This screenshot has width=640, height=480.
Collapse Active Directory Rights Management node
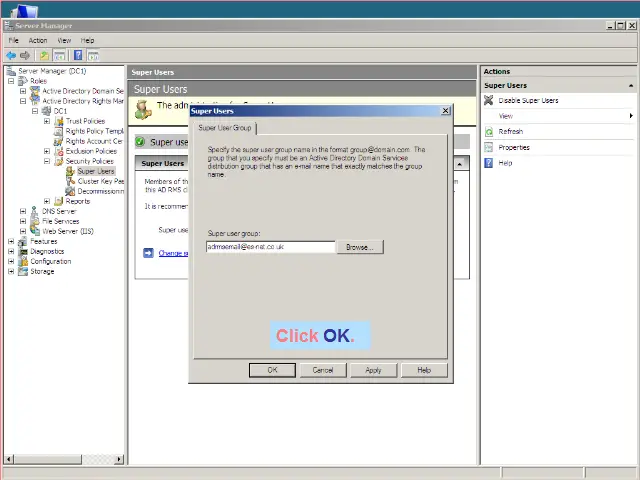click(x=23, y=101)
